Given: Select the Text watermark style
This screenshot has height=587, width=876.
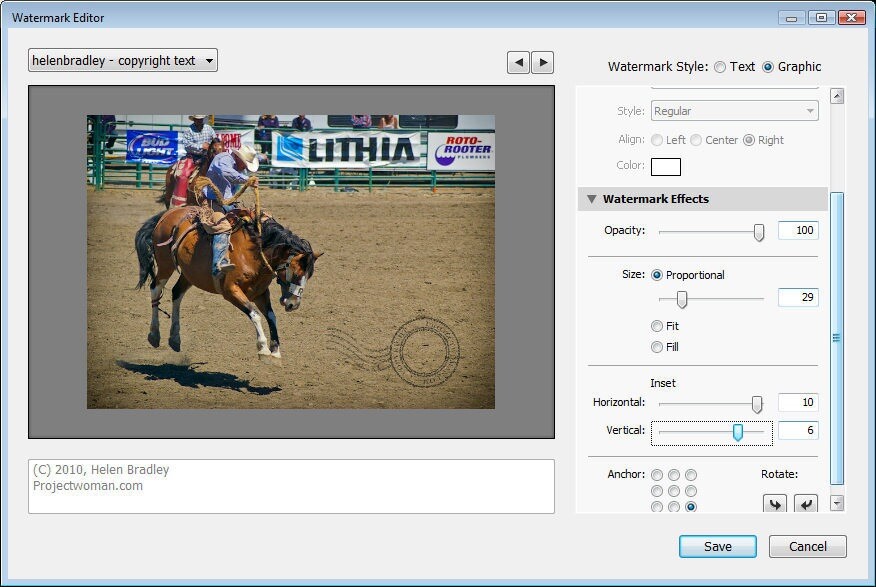Looking at the screenshot, I should click(x=720, y=67).
